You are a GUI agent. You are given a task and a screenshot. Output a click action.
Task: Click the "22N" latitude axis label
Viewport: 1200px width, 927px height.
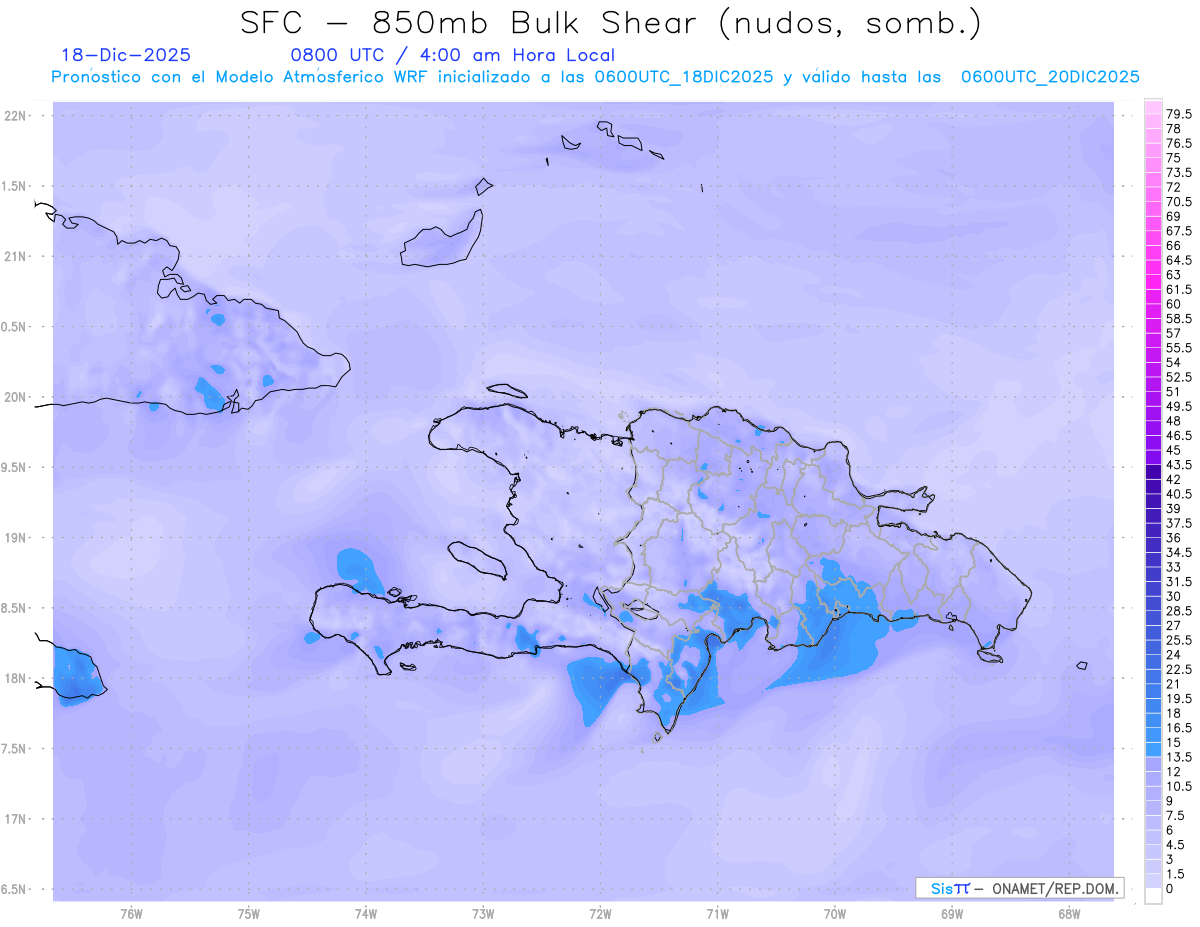coord(16,116)
